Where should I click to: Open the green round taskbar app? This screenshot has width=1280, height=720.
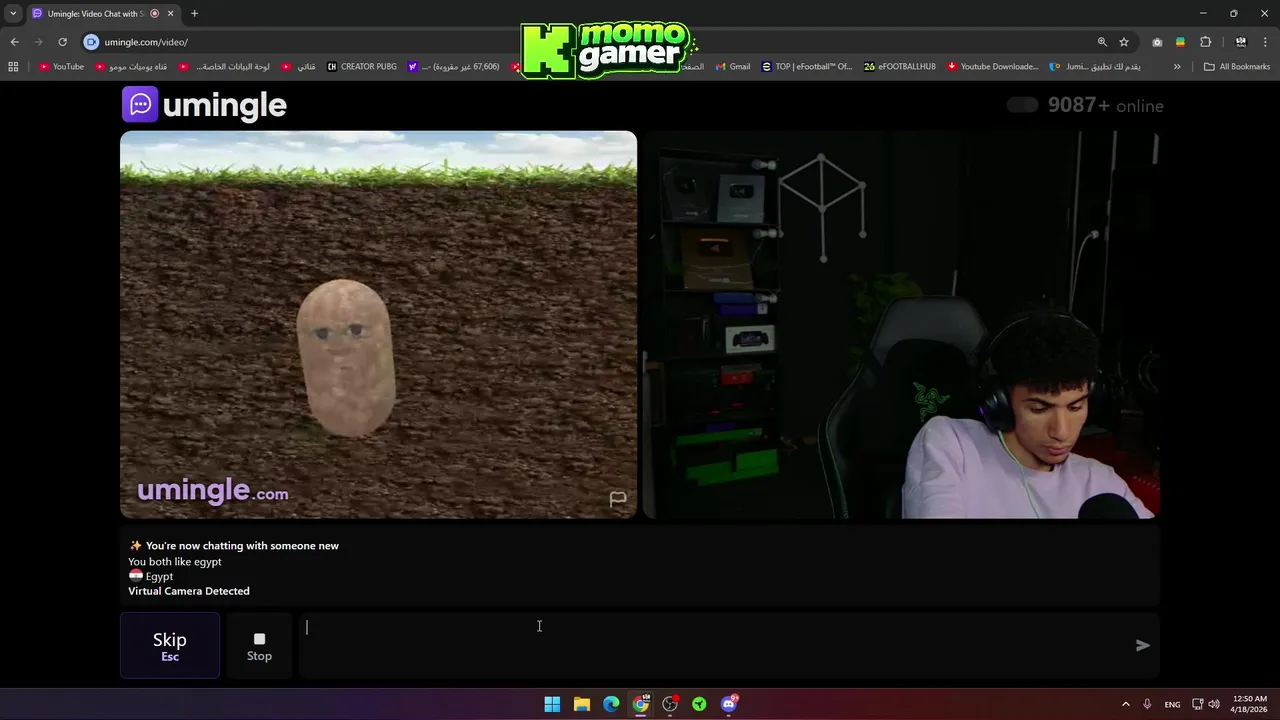click(699, 704)
